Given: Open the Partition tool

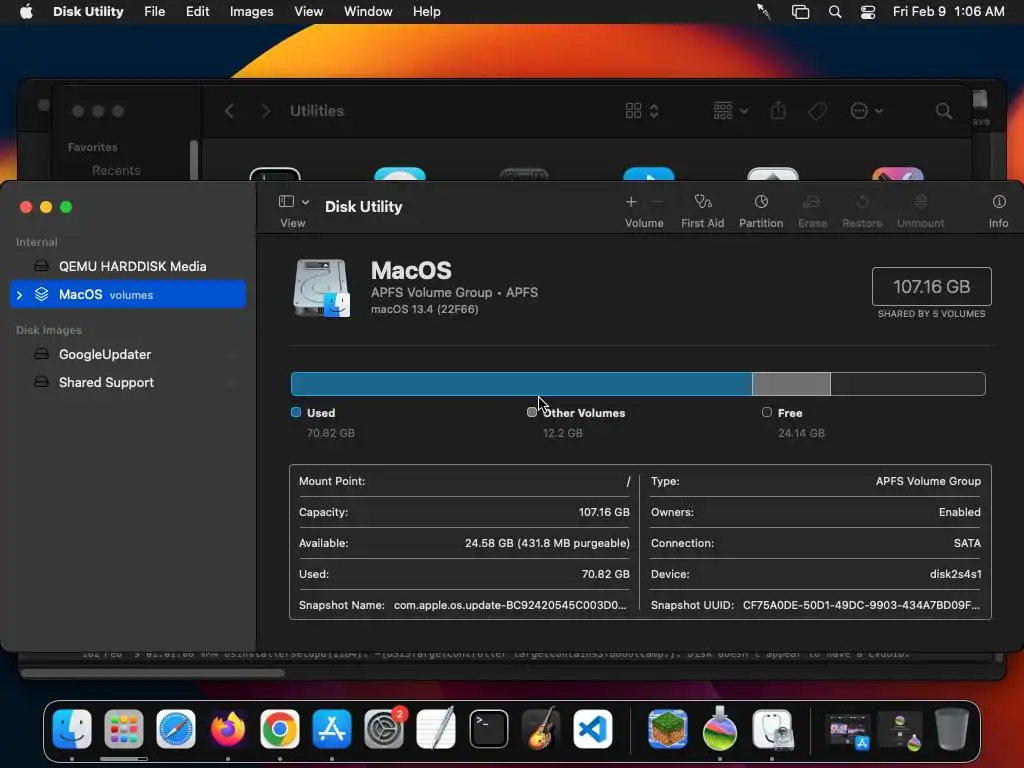Looking at the screenshot, I should (761, 211).
